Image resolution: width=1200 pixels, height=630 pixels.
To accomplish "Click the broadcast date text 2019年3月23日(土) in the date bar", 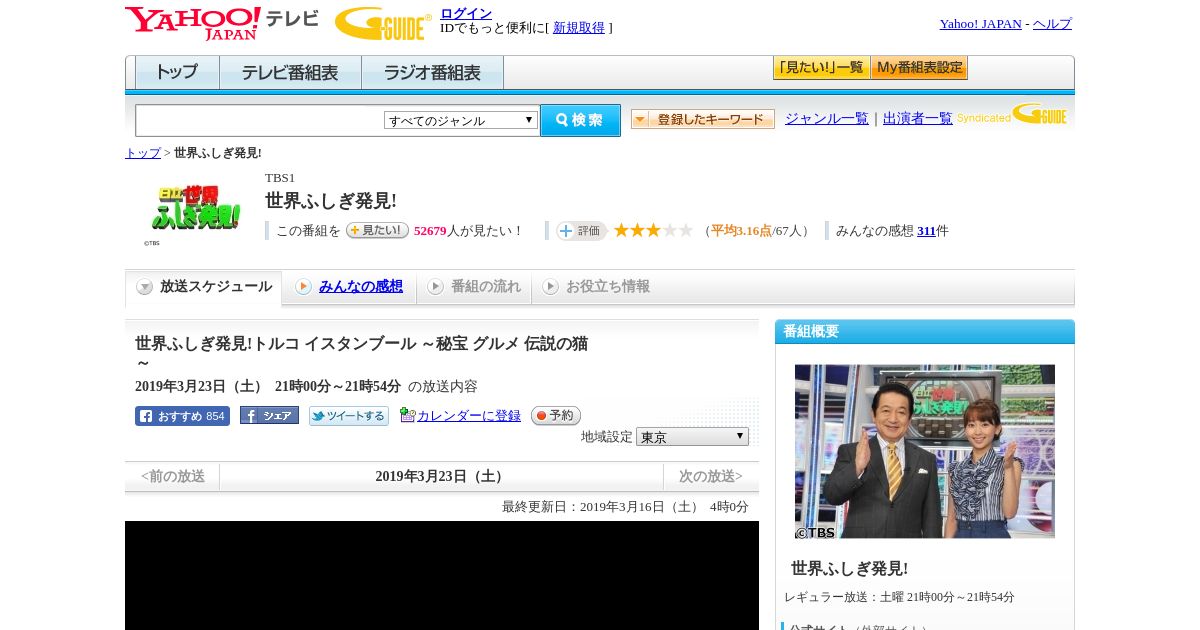I will [x=442, y=477].
